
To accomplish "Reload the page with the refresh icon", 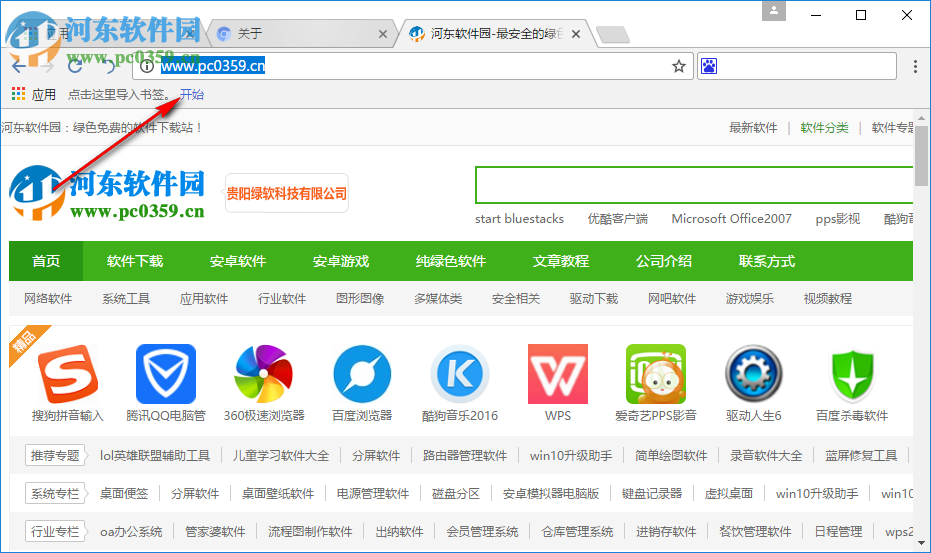I will (75, 66).
